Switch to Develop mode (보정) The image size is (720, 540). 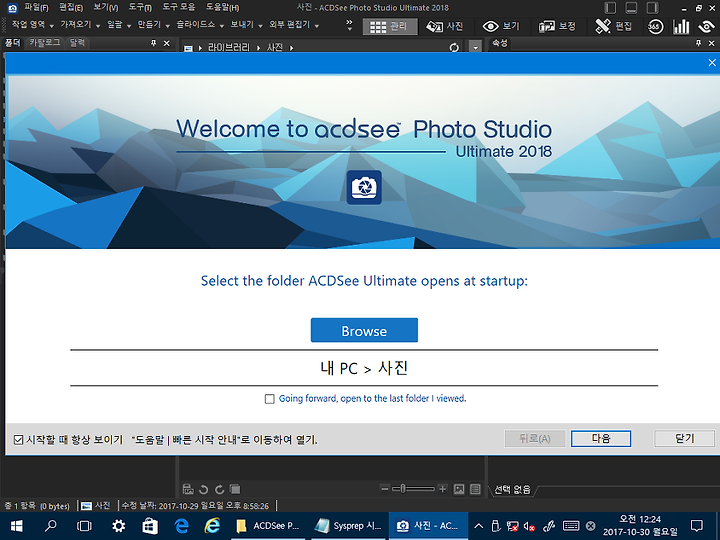click(x=557, y=27)
